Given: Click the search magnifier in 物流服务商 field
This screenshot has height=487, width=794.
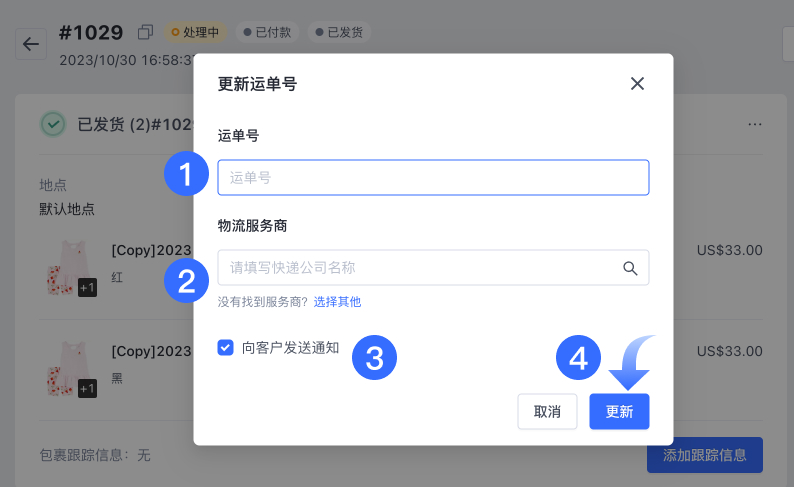Looking at the screenshot, I should 630,268.
